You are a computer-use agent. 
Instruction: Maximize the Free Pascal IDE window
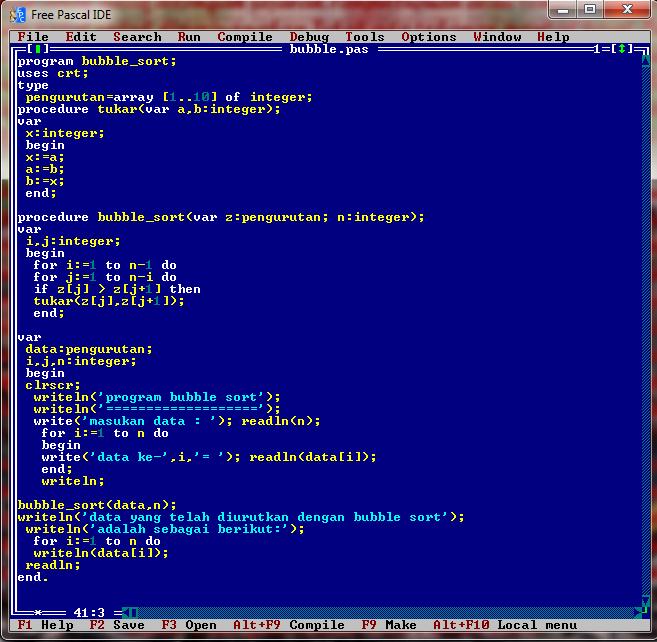[x=590, y=10]
